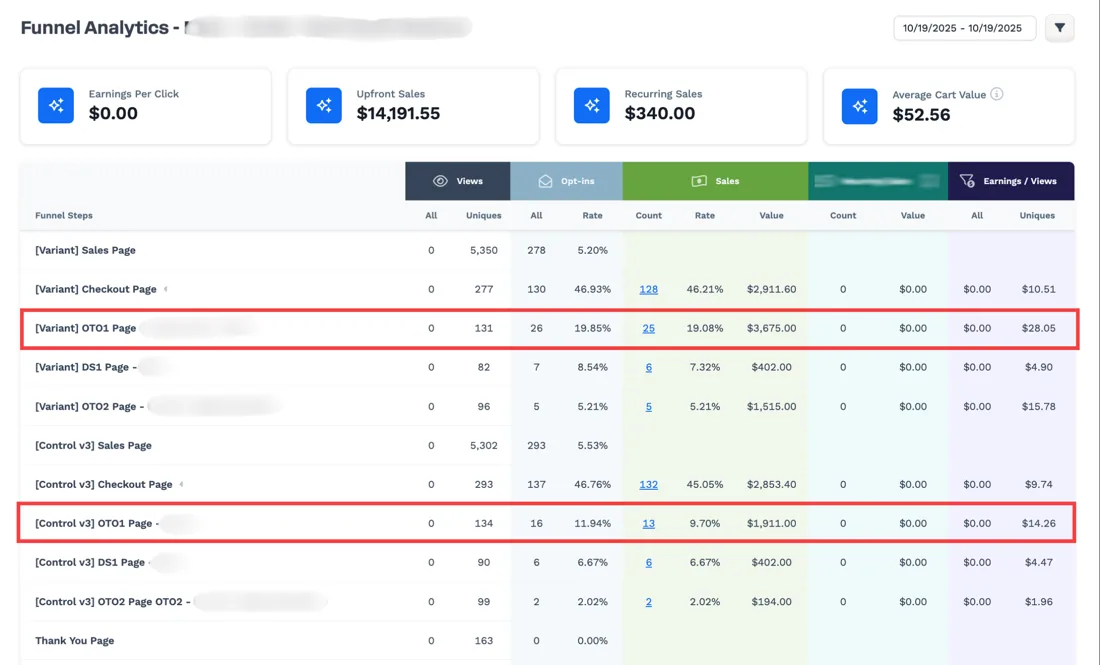Viewport: 1100px width, 665px height.
Task: Click the $3,675.00 sales value cell
Action: pos(771,328)
